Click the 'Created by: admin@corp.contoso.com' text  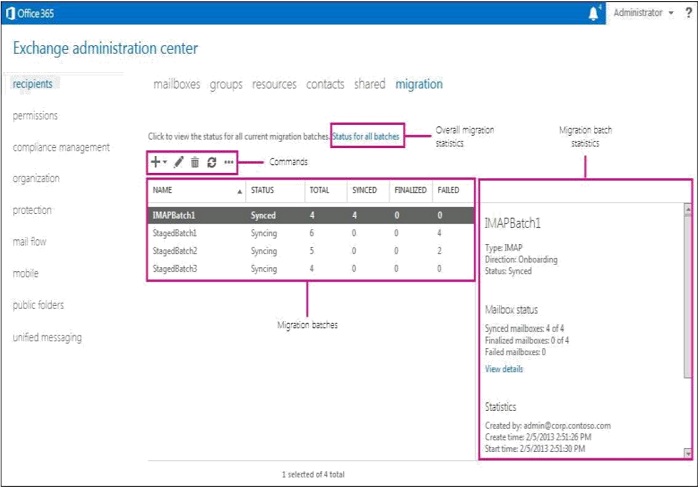[548, 426]
